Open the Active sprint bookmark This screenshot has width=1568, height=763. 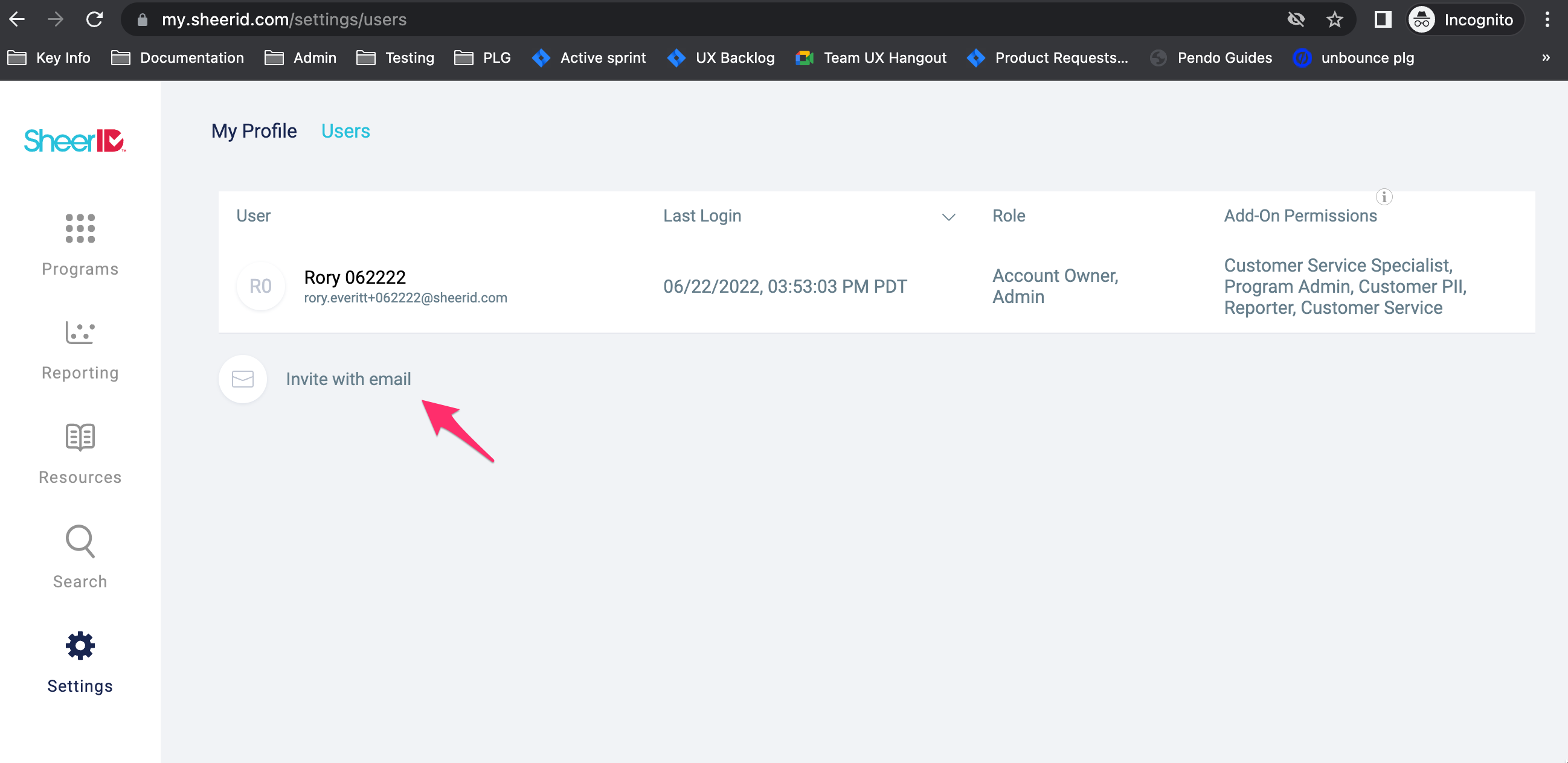coord(589,58)
